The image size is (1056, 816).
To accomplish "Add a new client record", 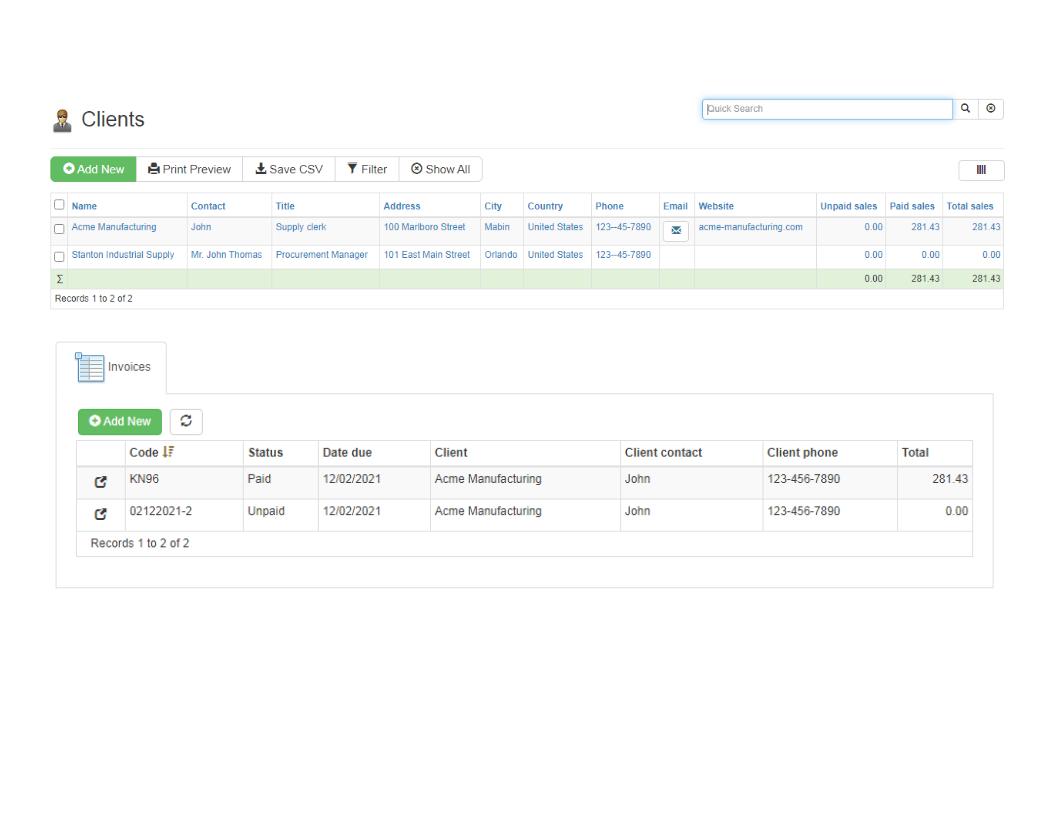I will click(x=94, y=170).
